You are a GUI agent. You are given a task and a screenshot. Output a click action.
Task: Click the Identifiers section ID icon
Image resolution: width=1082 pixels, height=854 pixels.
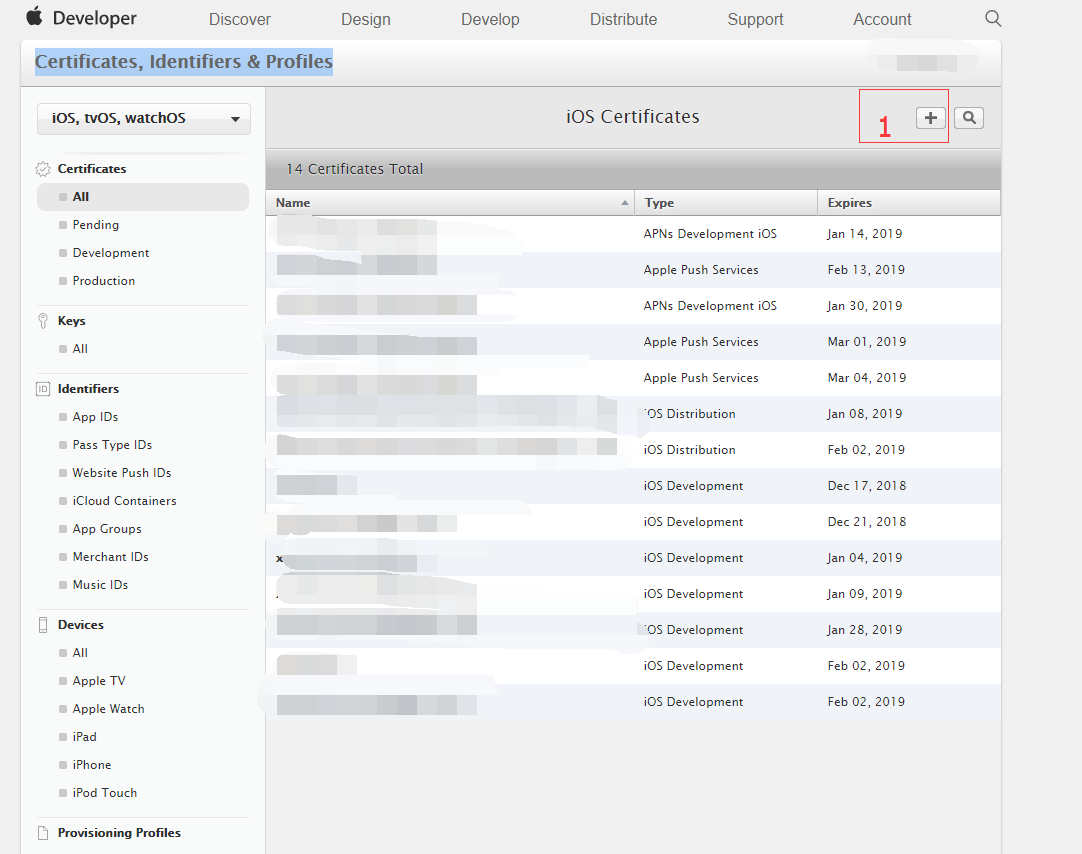tap(43, 389)
